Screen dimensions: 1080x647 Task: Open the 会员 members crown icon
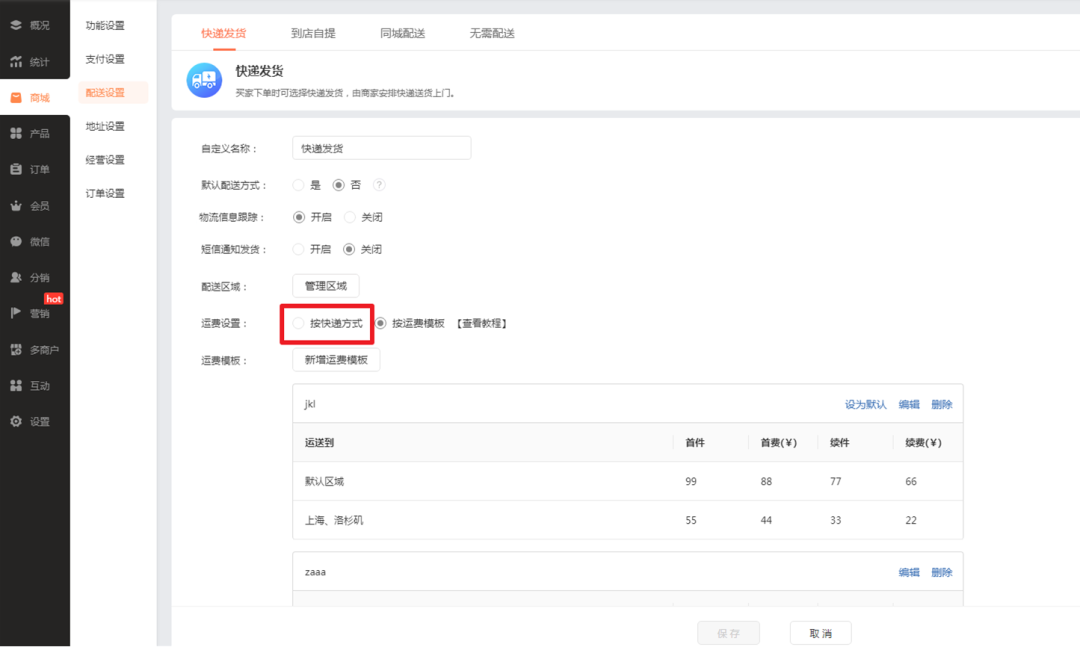tap(16, 205)
